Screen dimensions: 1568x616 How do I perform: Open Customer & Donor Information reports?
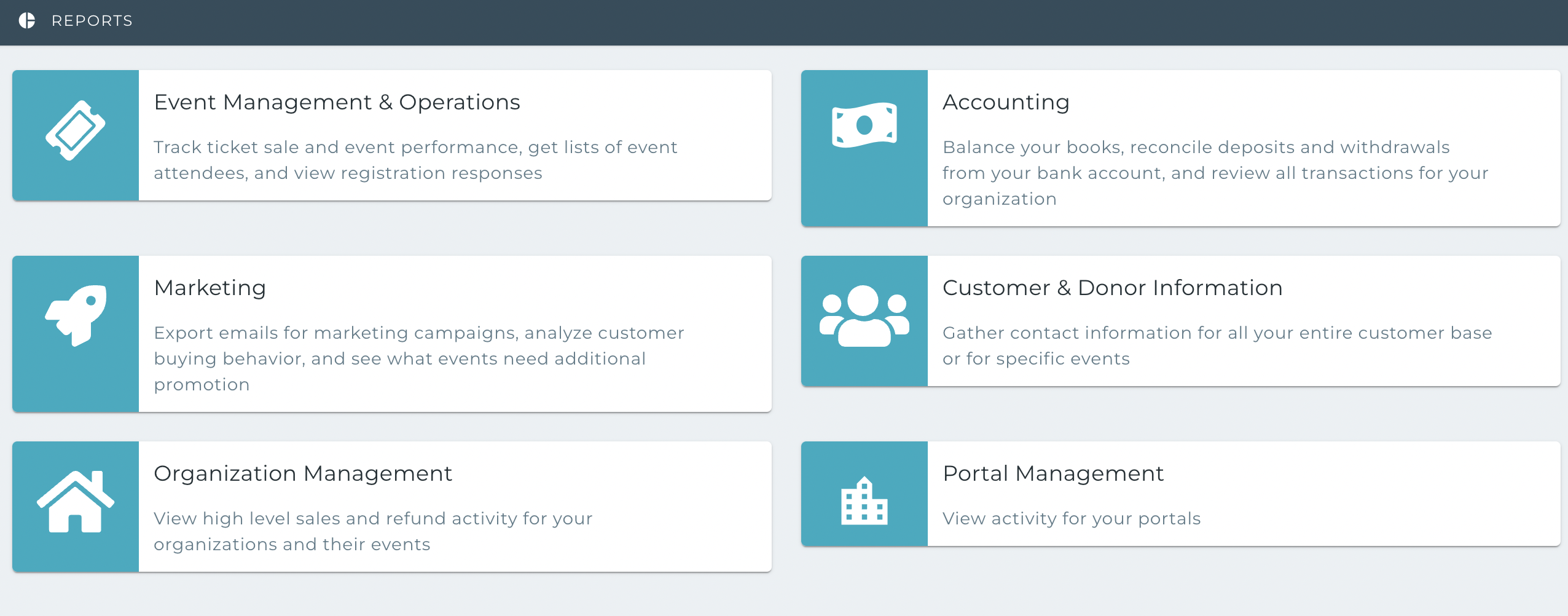(1112, 288)
